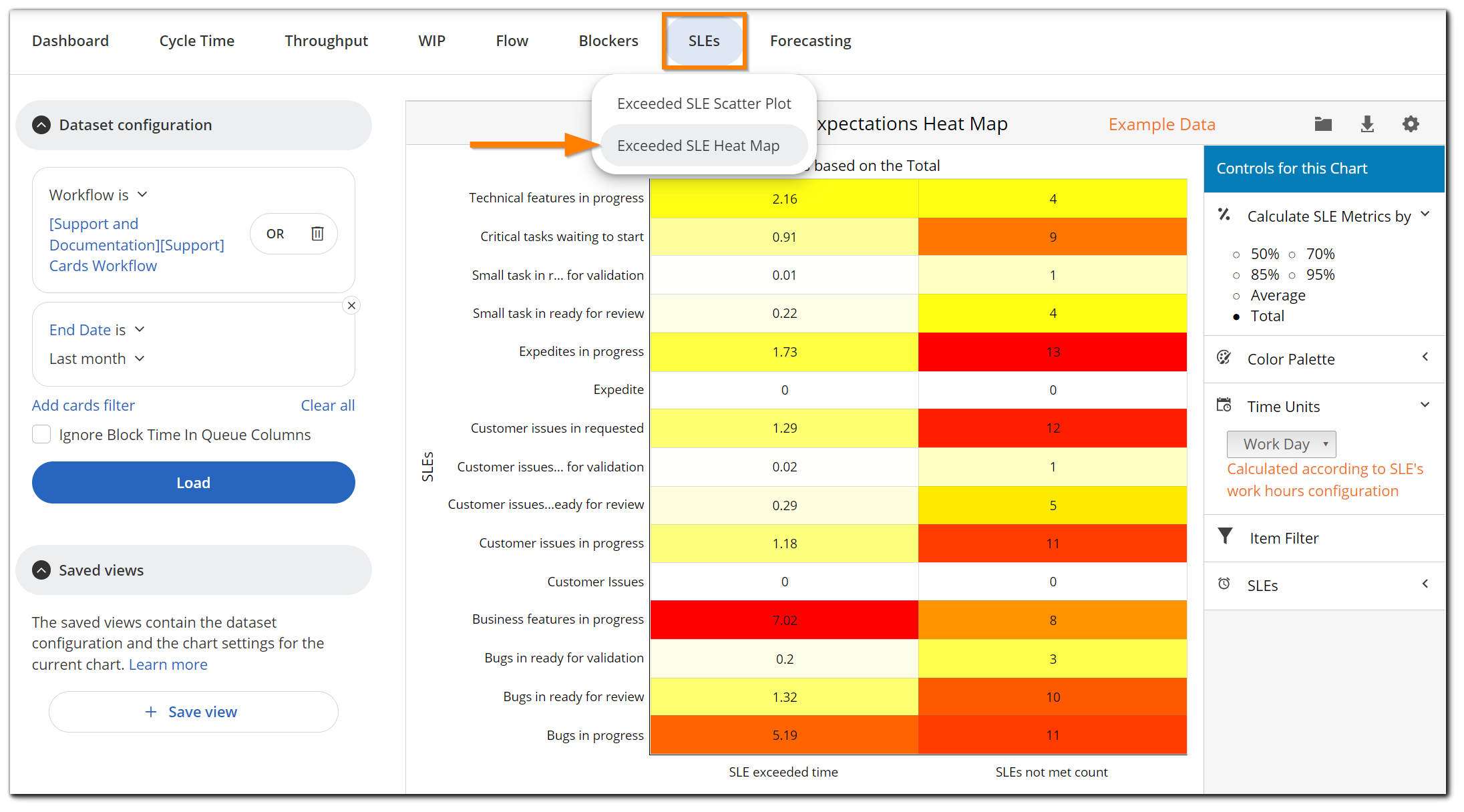Viewport: 1464px width, 812px height.
Task: Switch to the Cycle Time tab
Action: click(x=196, y=41)
